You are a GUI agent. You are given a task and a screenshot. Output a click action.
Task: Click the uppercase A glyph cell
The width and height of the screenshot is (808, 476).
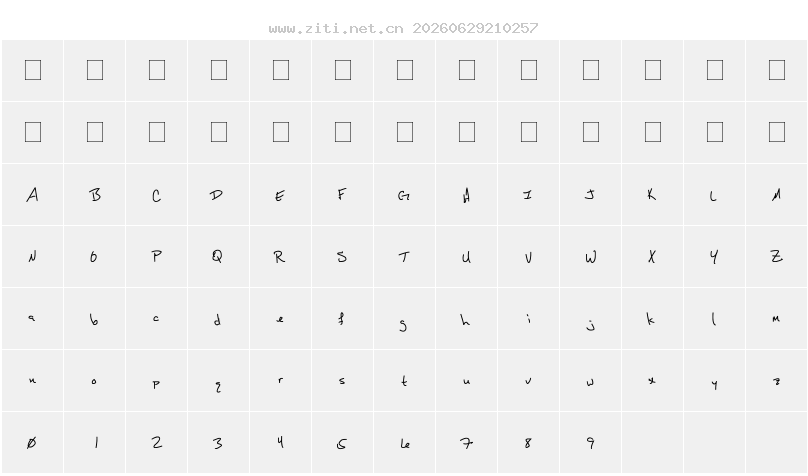click(32, 195)
